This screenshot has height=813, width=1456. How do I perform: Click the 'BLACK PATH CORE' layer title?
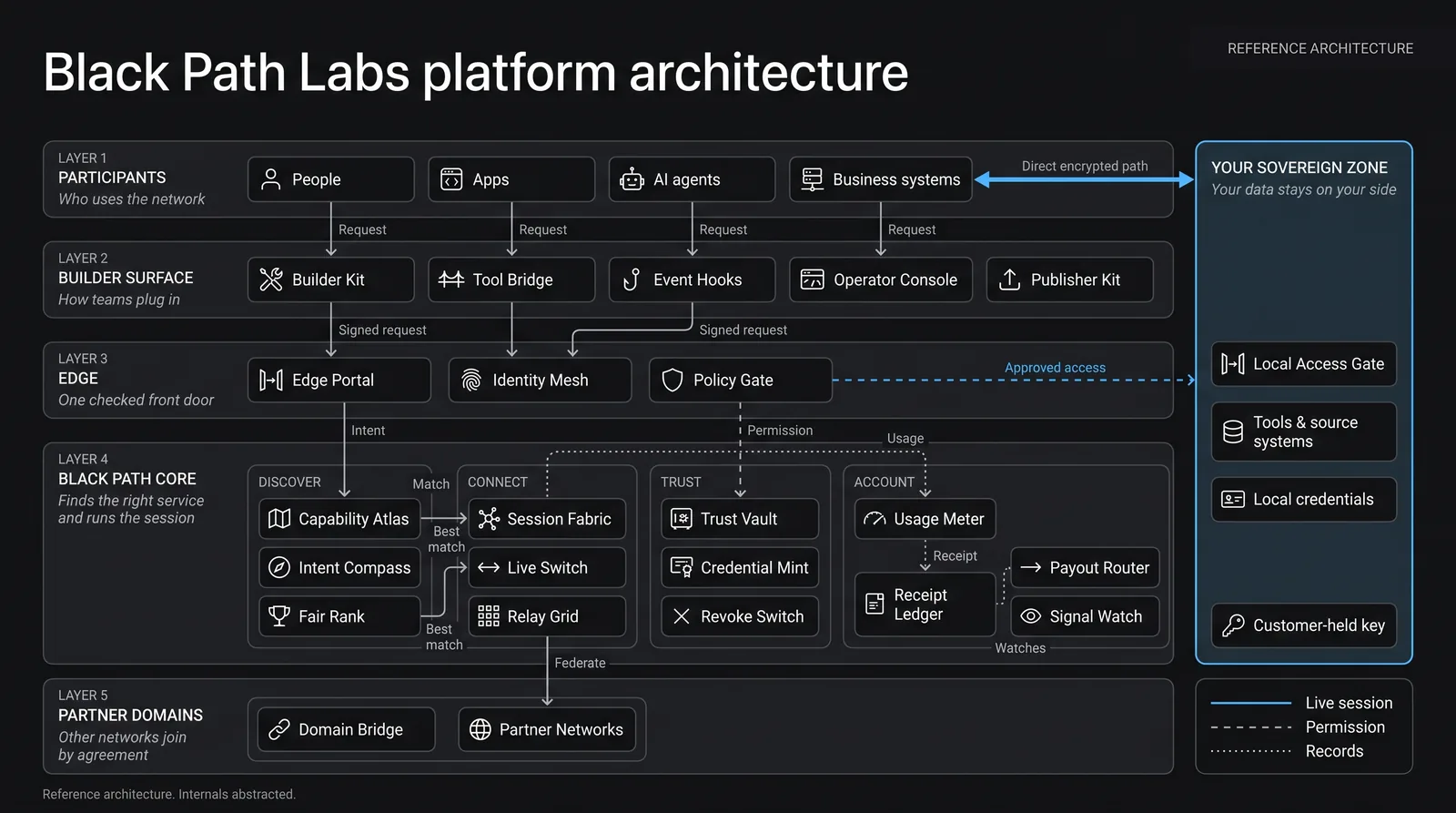(127, 479)
